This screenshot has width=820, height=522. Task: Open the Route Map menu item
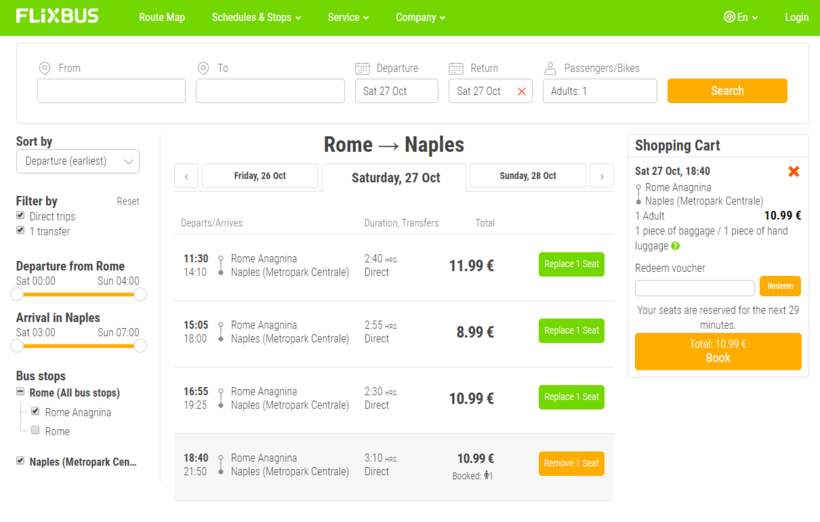[161, 17]
